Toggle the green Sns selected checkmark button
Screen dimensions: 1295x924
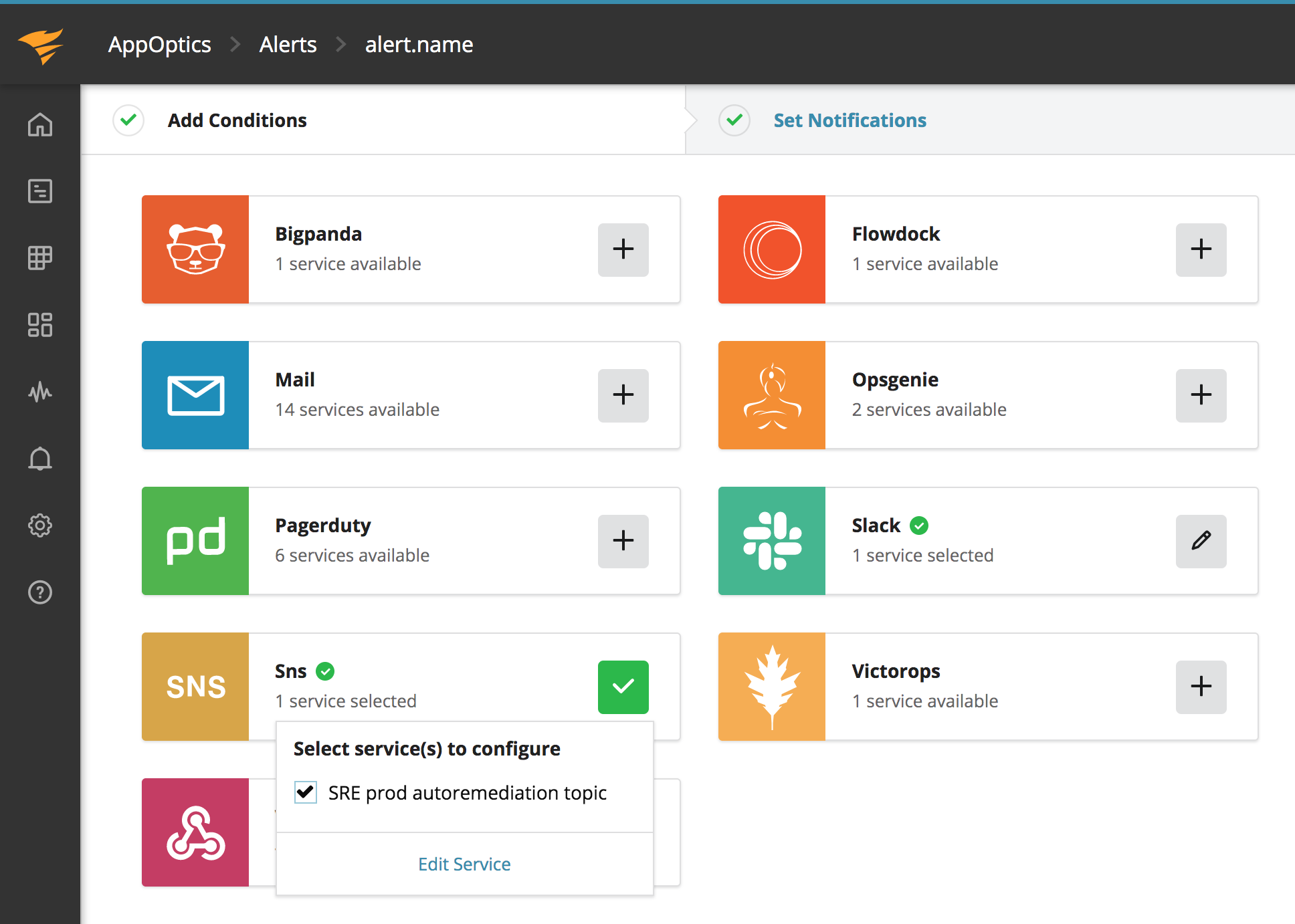(x=623, y=687)
